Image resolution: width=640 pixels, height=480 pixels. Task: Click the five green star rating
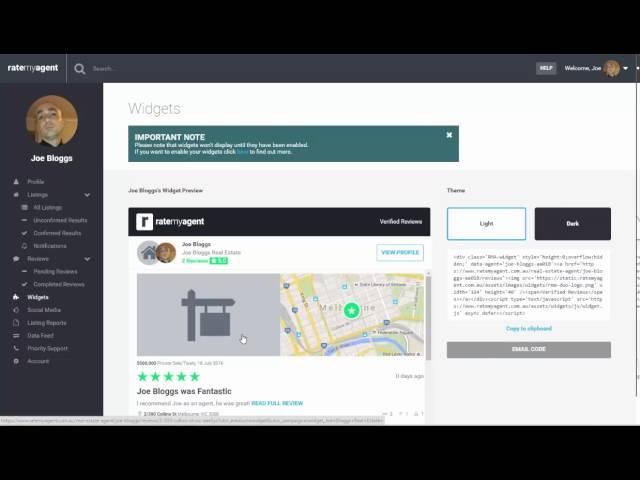pos(169,376)
